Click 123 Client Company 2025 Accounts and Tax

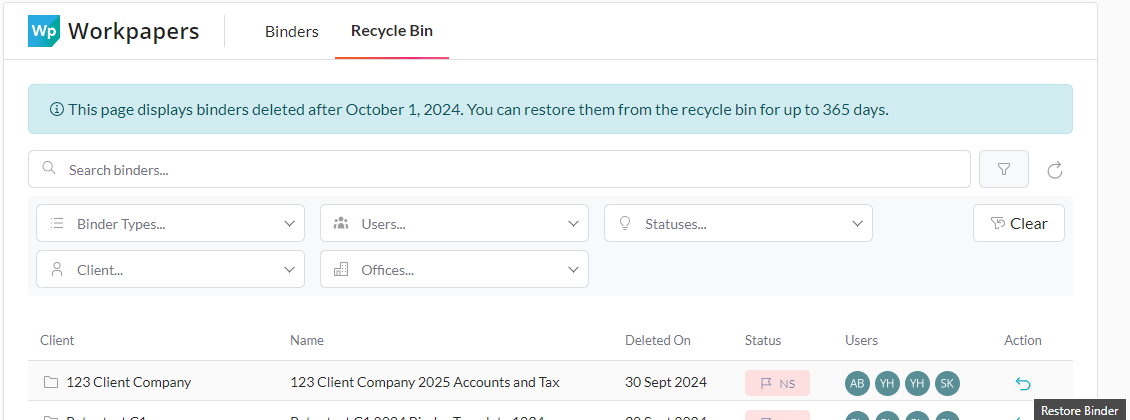tap(424, 383)
